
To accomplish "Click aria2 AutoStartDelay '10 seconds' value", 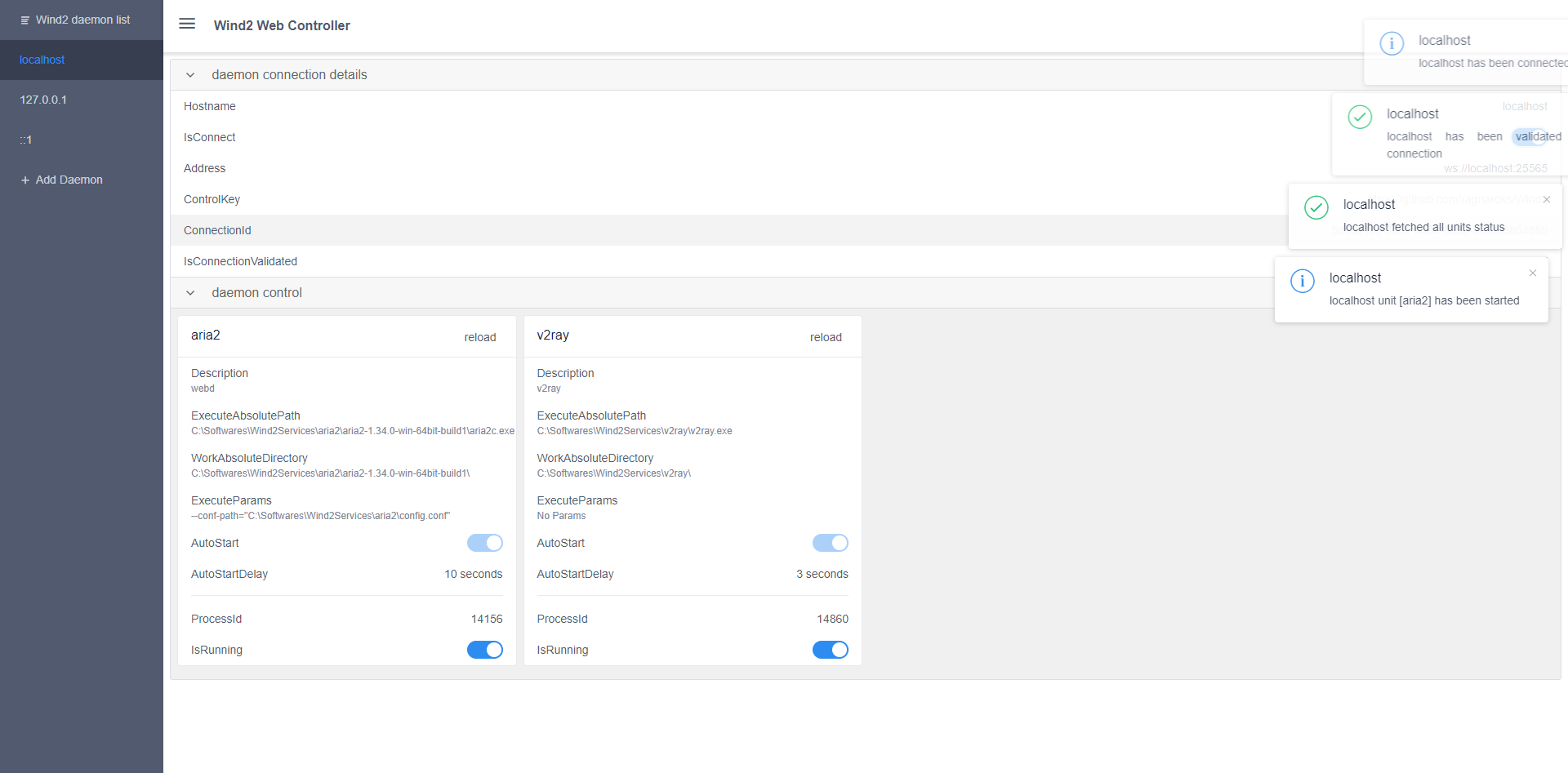I will 474,574.
